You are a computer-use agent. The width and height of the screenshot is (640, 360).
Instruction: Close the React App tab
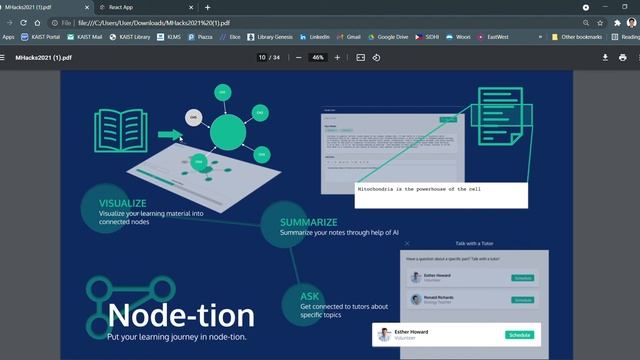click(191, 7)
